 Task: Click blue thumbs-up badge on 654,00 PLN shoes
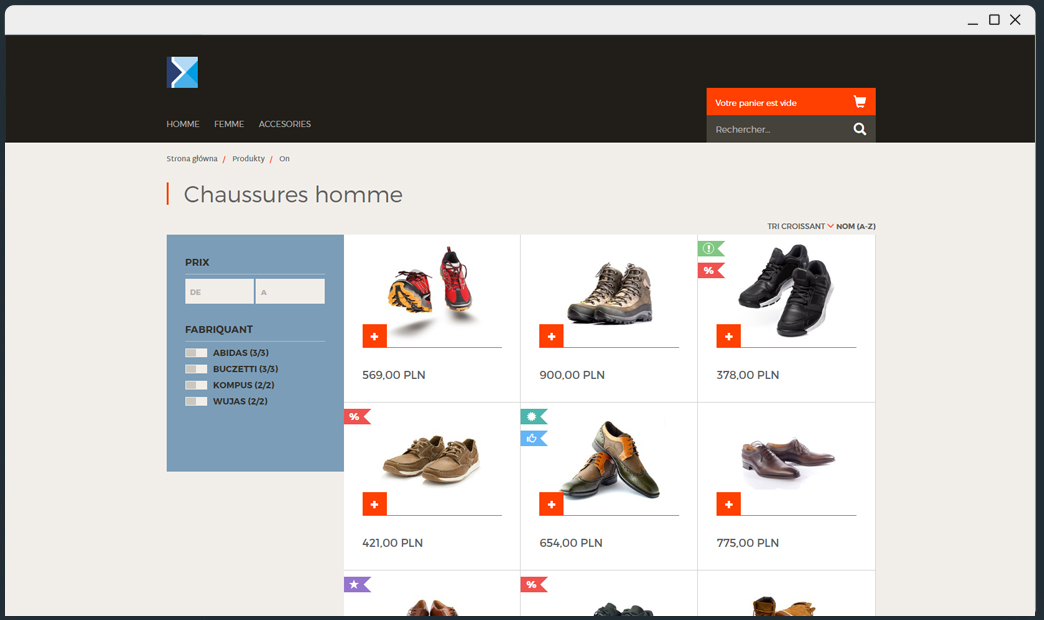click(533, 438)
